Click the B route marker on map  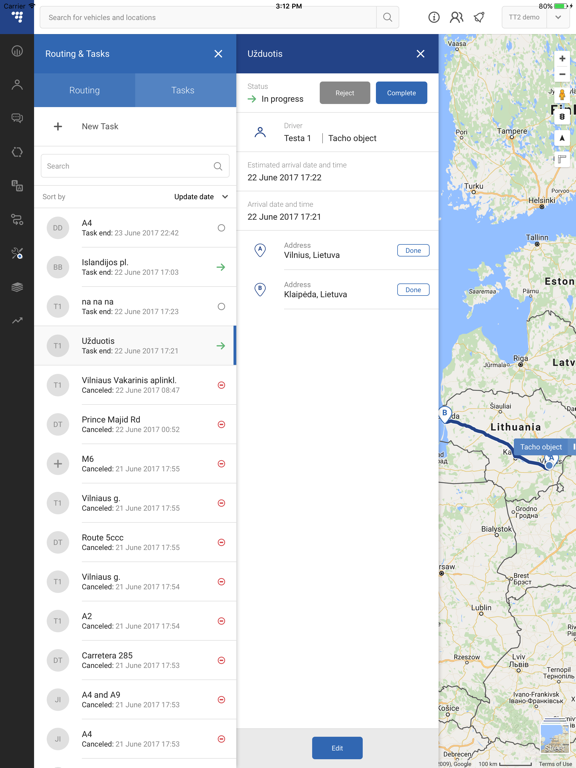(x=445, y=413)
